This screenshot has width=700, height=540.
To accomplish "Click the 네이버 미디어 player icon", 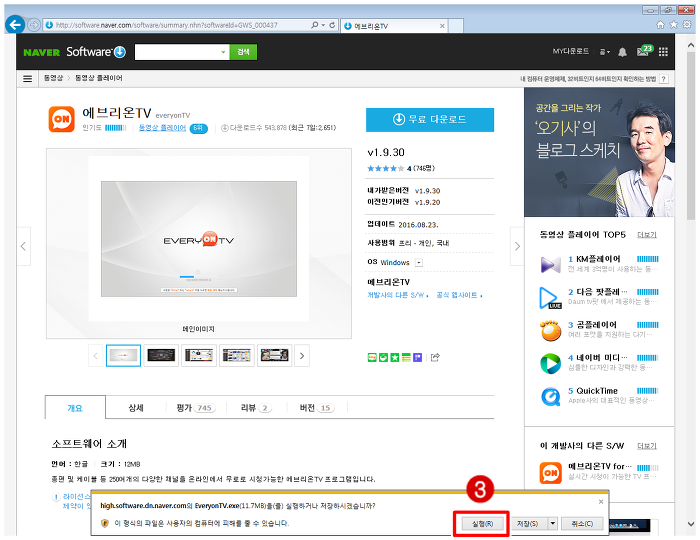I will 550,363.
